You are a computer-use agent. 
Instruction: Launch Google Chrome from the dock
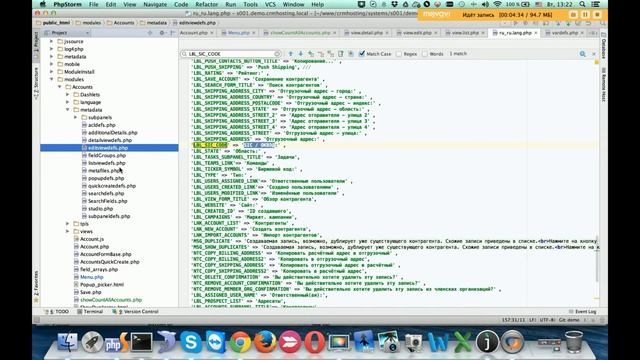[x=240, y=341]
